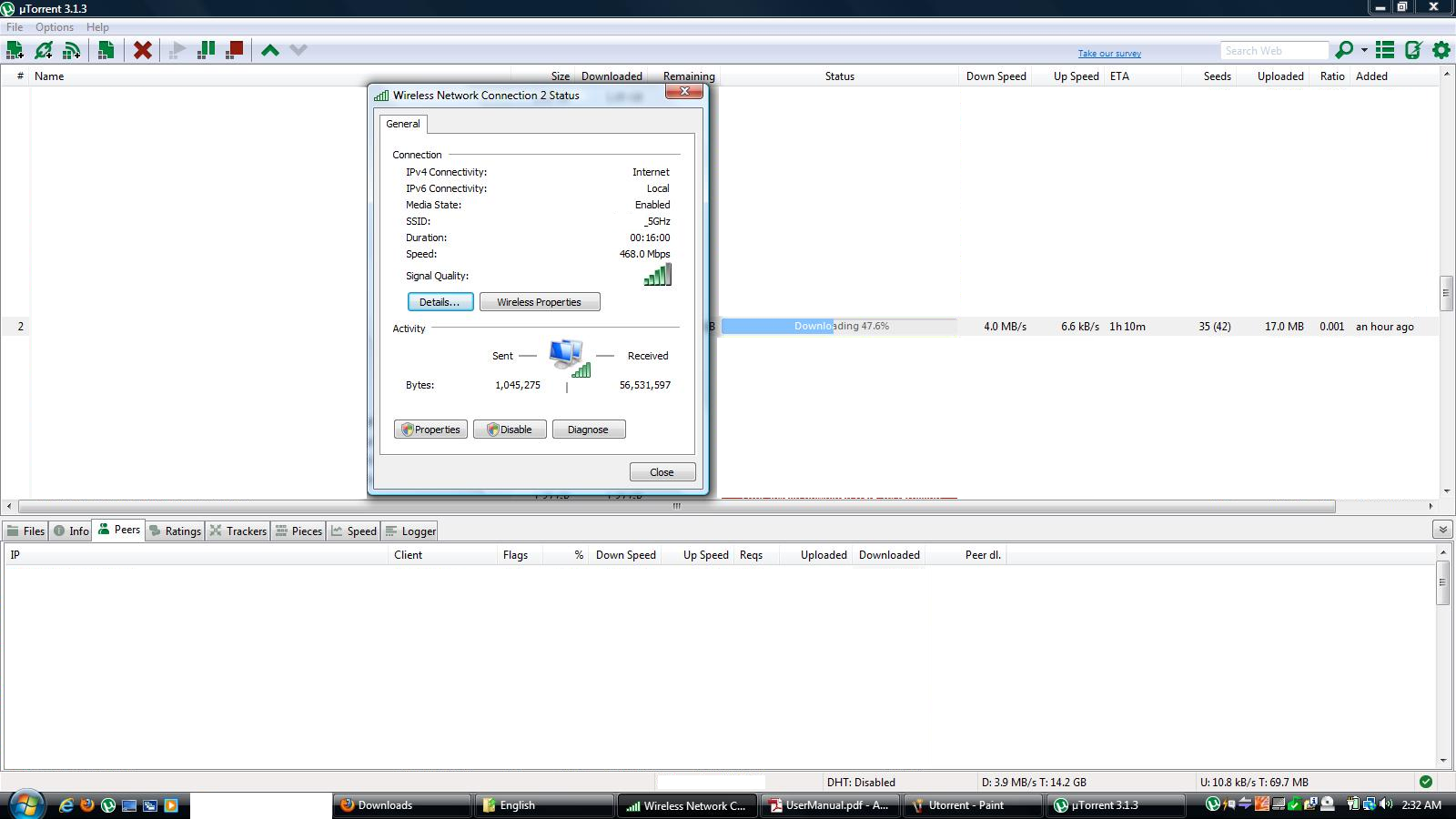
Task: Click the Details... button in status dialog
Action: coord(440,302)
